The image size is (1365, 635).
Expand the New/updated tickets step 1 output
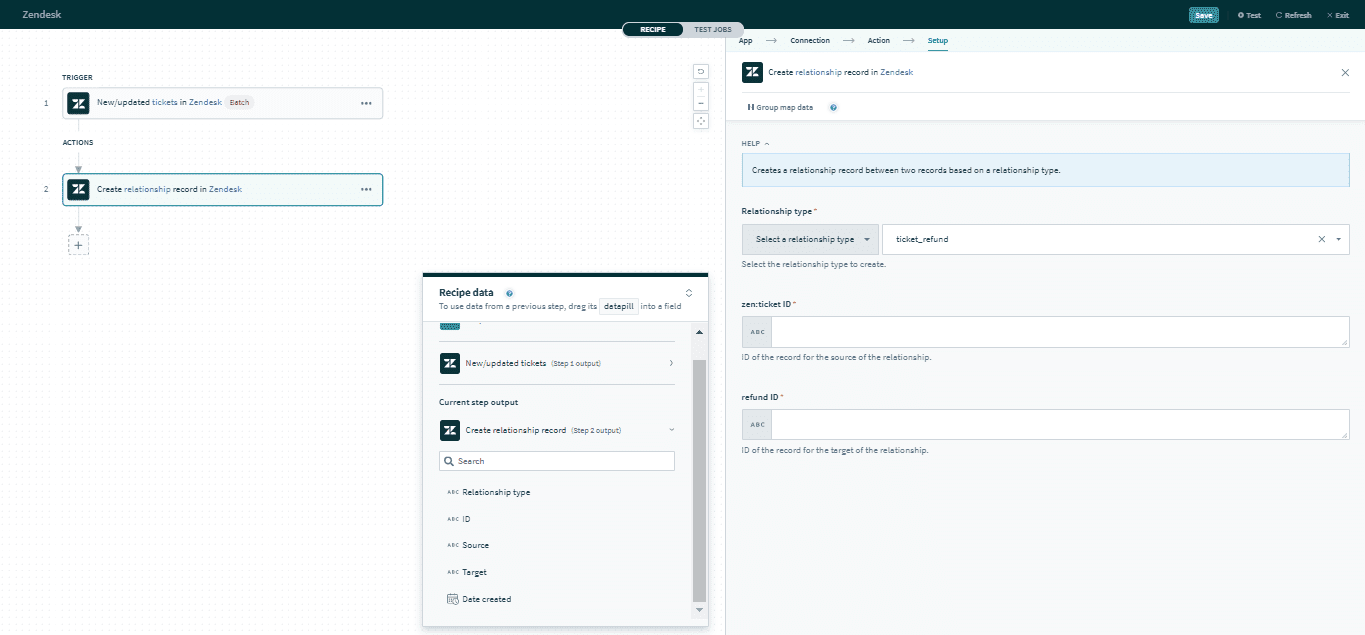click(x=672, y=363)
